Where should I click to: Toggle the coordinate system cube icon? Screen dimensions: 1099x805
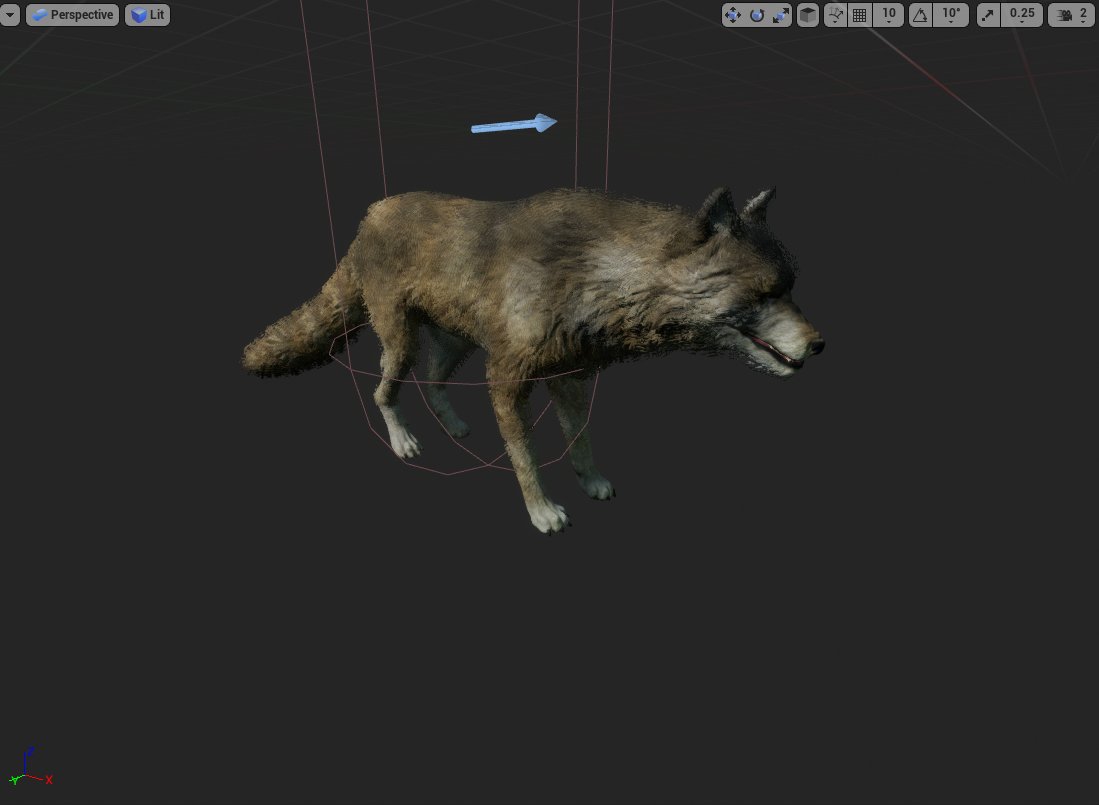(x=807, y=15)
